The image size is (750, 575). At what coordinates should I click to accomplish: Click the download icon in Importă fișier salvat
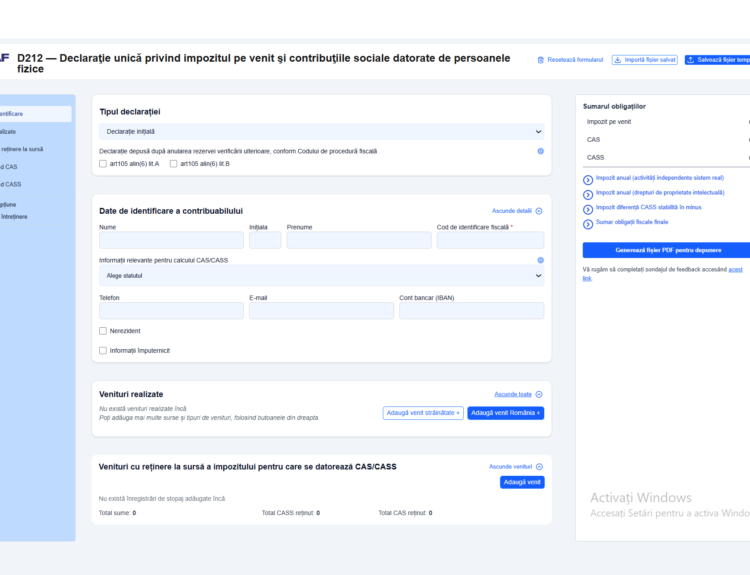coord(618,60)
